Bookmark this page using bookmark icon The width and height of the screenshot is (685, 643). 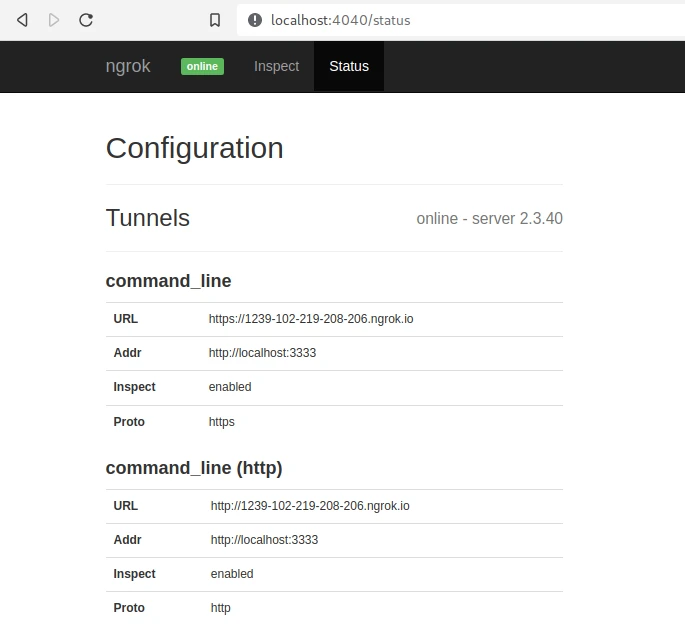coord(214,20)
